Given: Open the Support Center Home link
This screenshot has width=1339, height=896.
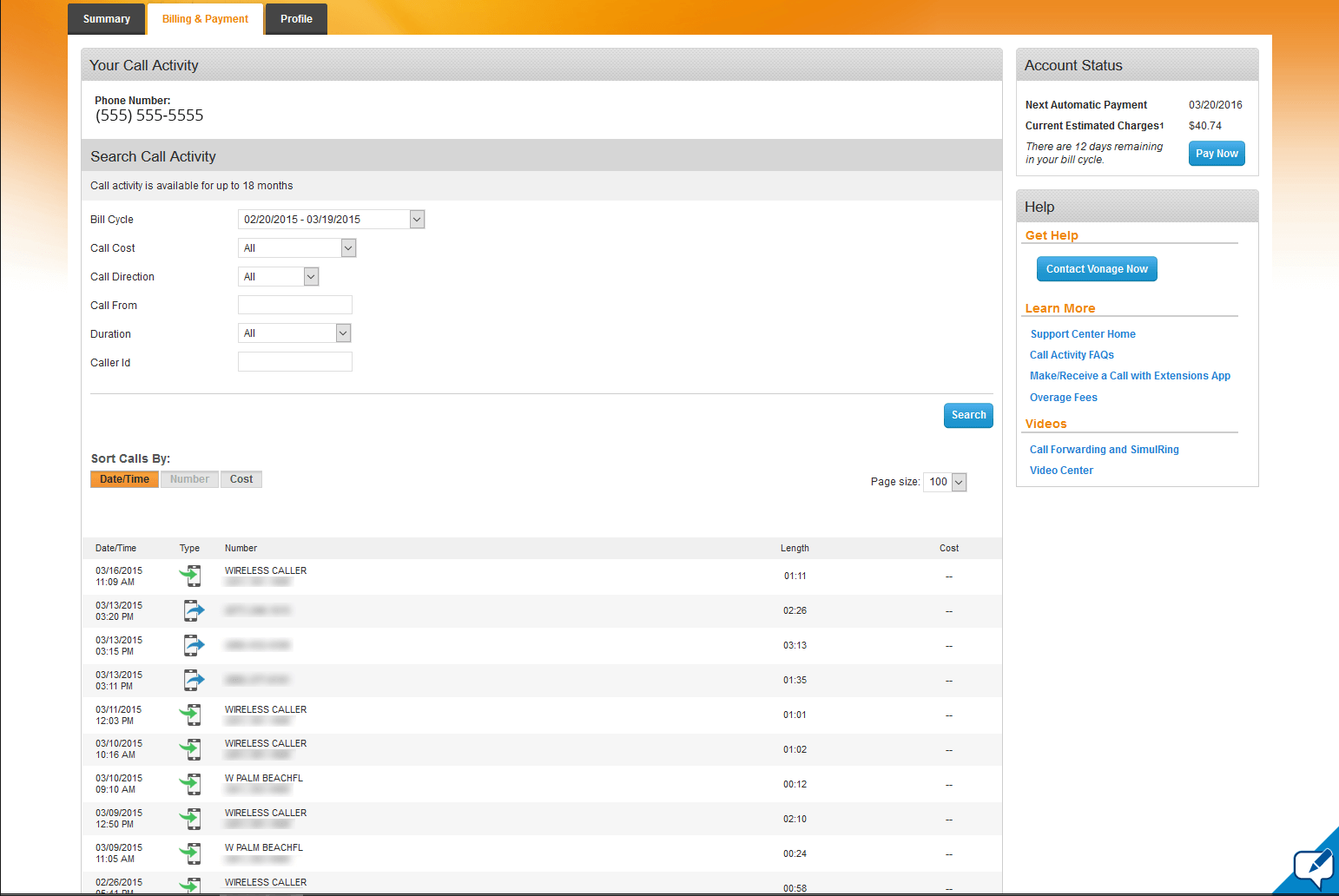Looking at the screenshot, I should pyautogui.click(x=1083, y=334).
